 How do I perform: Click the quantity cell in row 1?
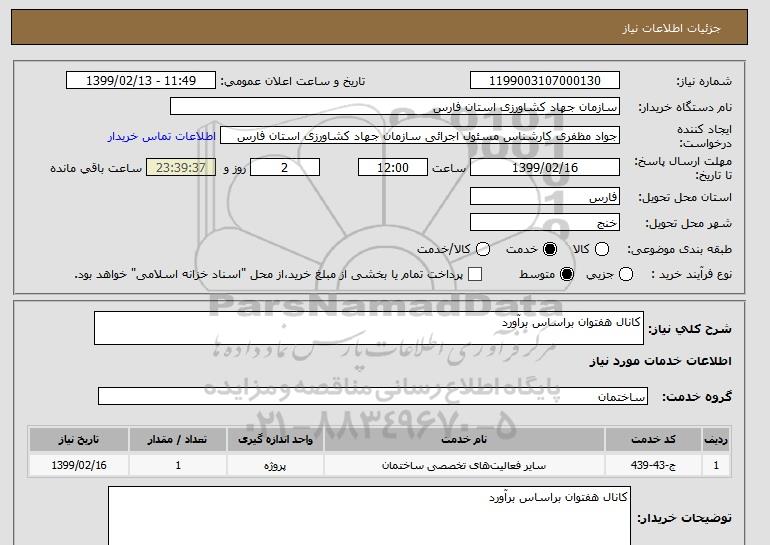point(178,465)
